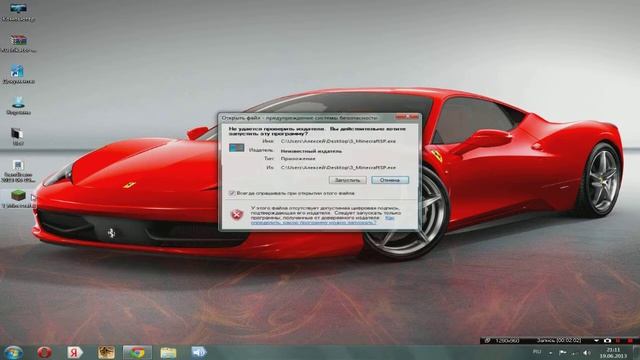Select the Minecraft grass block desktop icon

[x=18, y=199]
